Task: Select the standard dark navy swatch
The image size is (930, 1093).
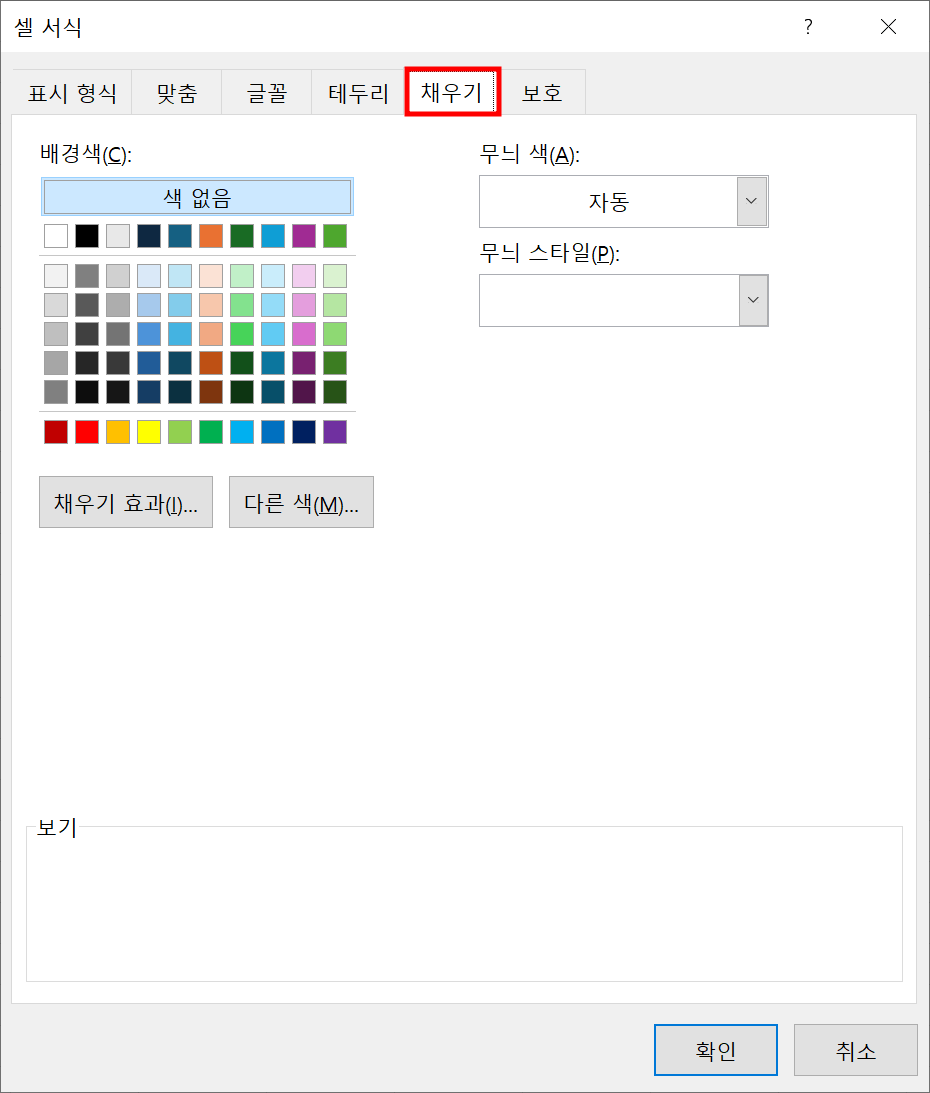Action: click(304, 432)
